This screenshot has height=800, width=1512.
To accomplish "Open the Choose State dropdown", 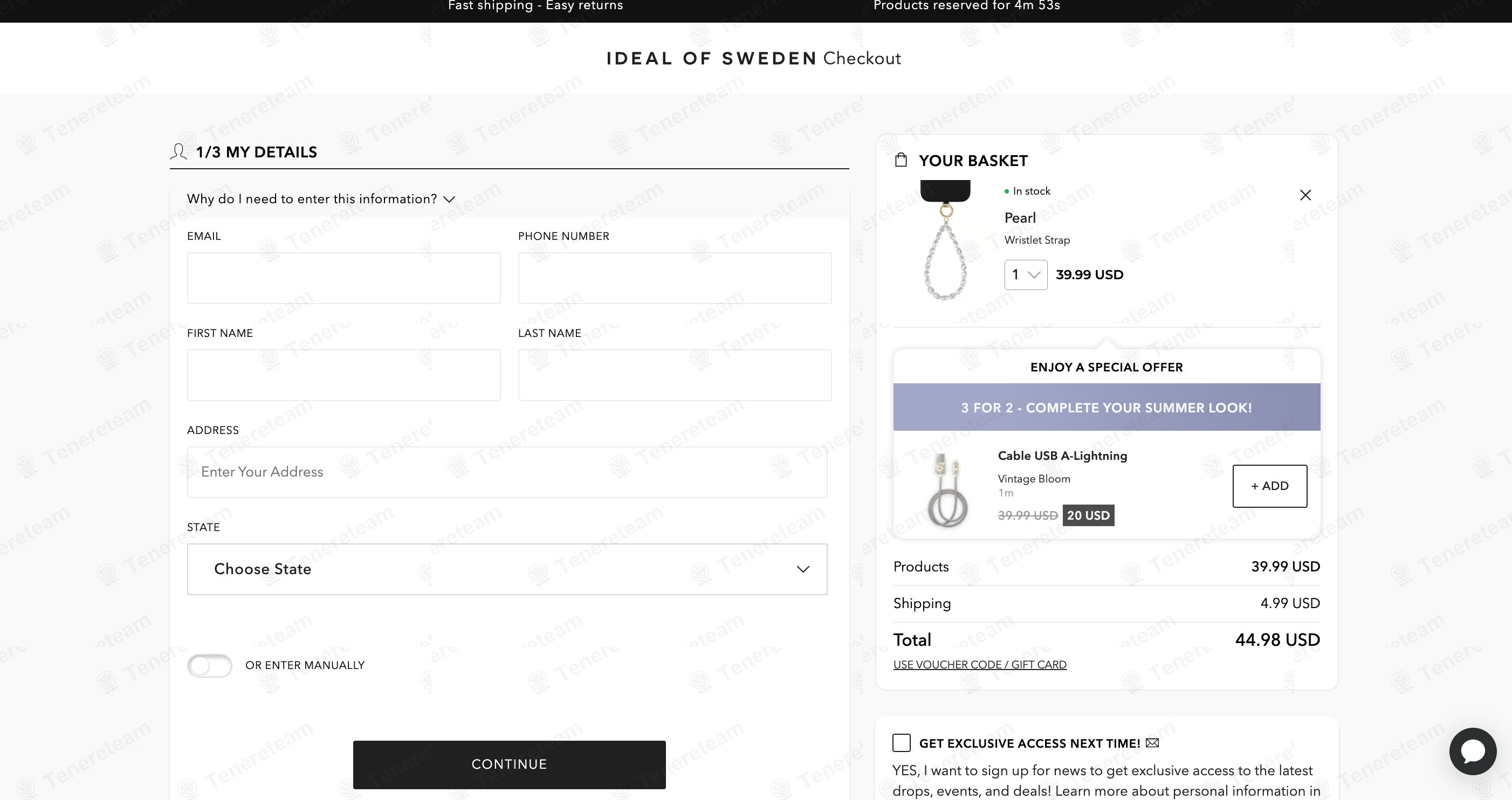I will (x=507, y=569).
